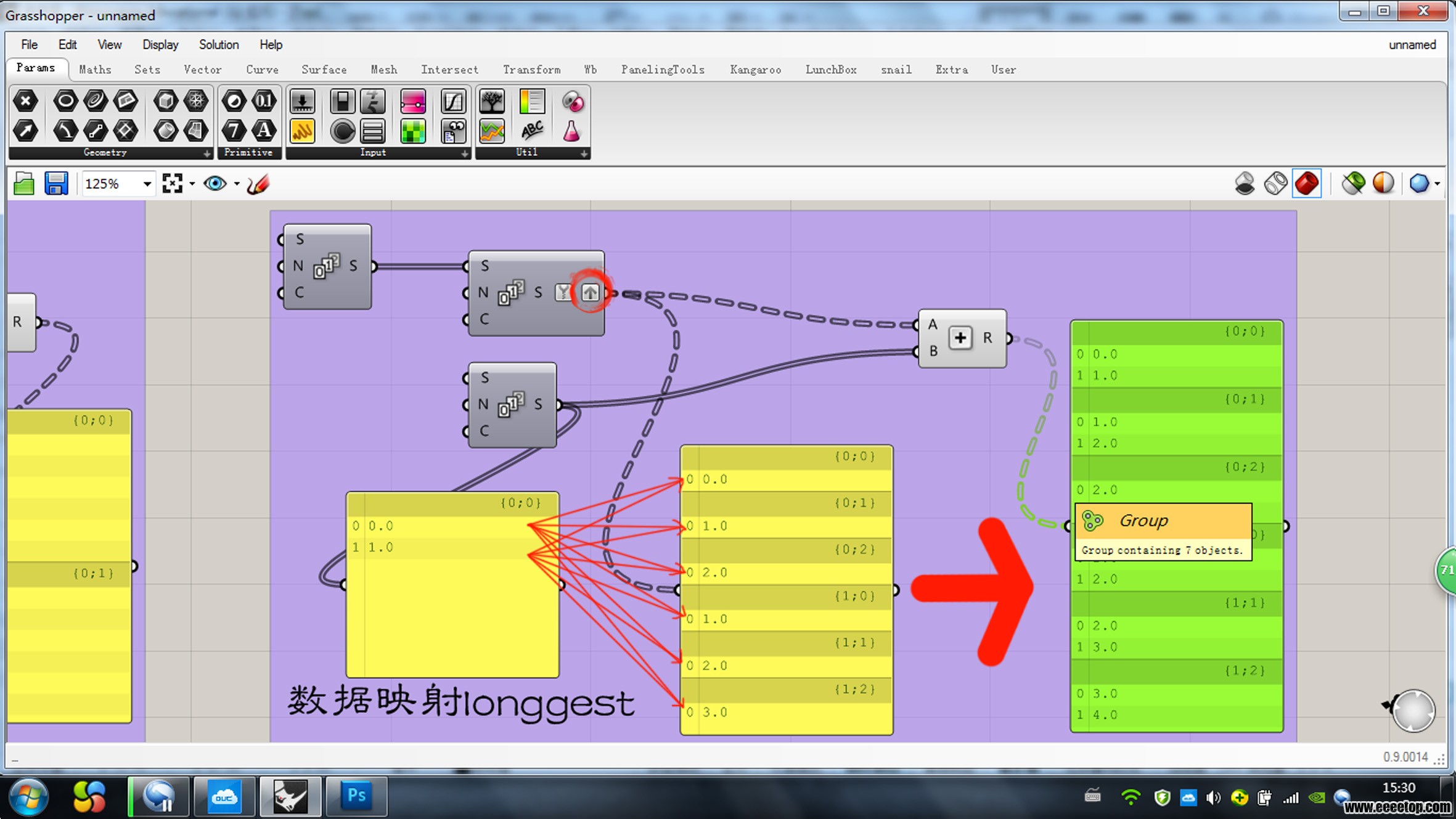Switch to the LunchBox tab
Viewport: 1456px width, 819px height.
(831, 70)
